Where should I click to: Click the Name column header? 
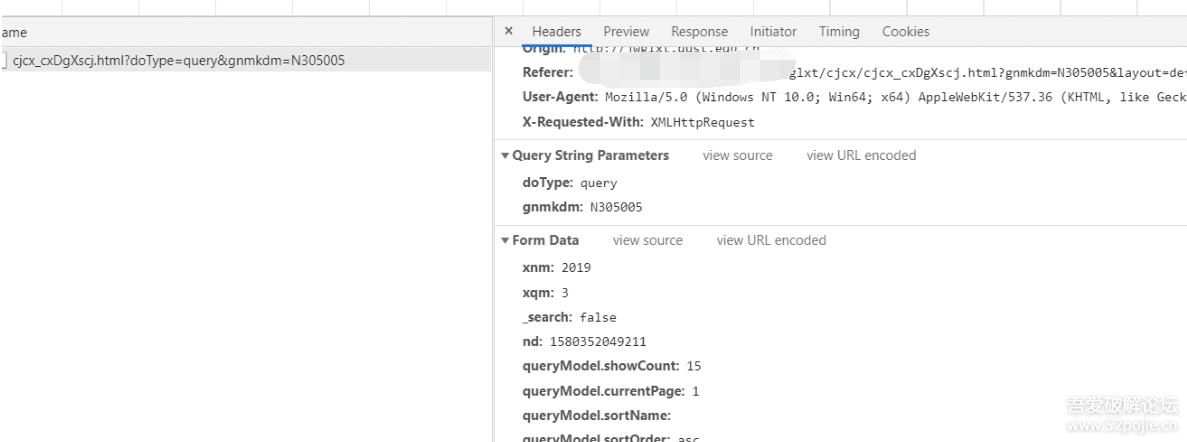14,33
